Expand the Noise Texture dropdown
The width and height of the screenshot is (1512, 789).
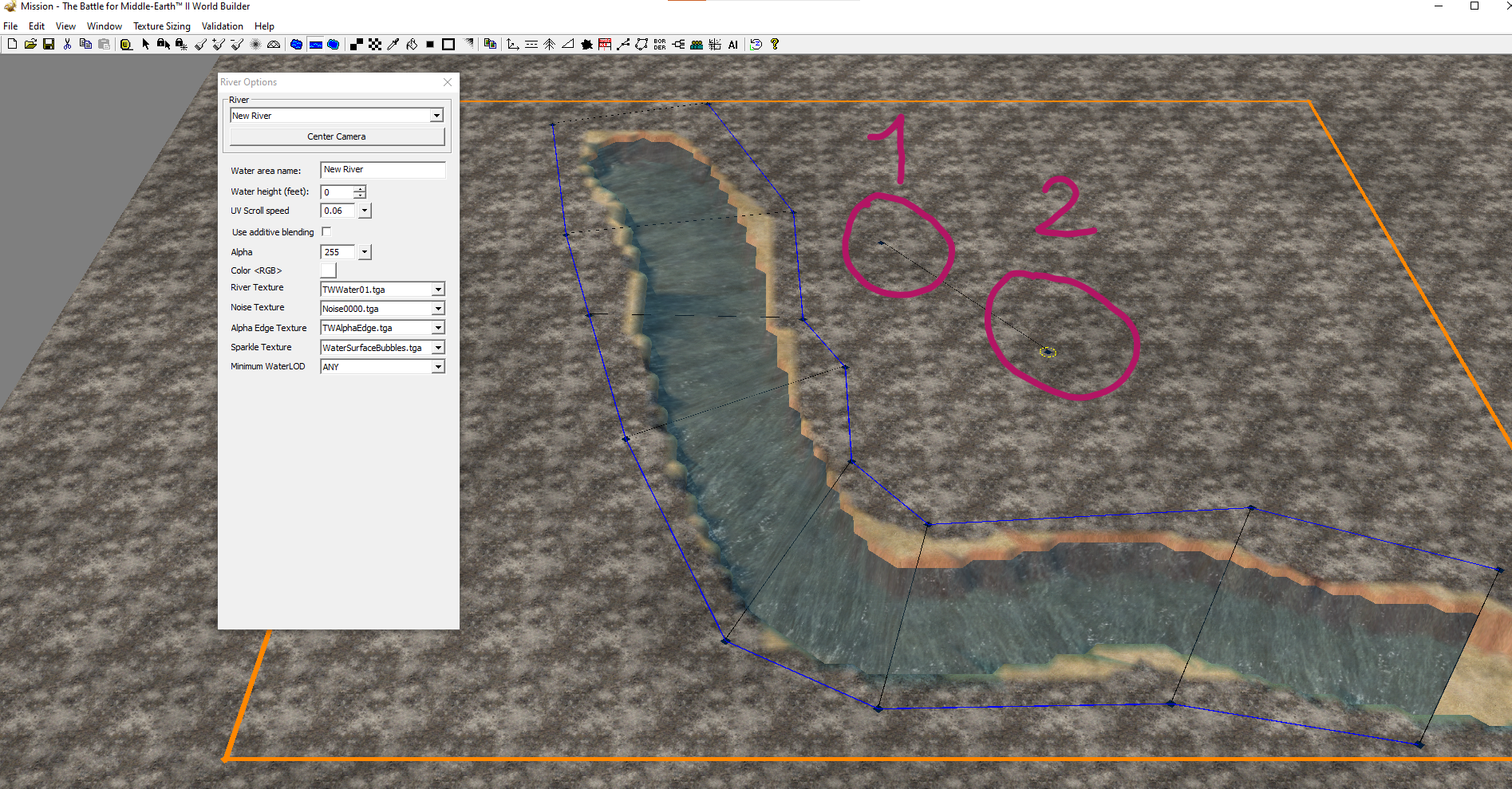[x=438, y=309]
